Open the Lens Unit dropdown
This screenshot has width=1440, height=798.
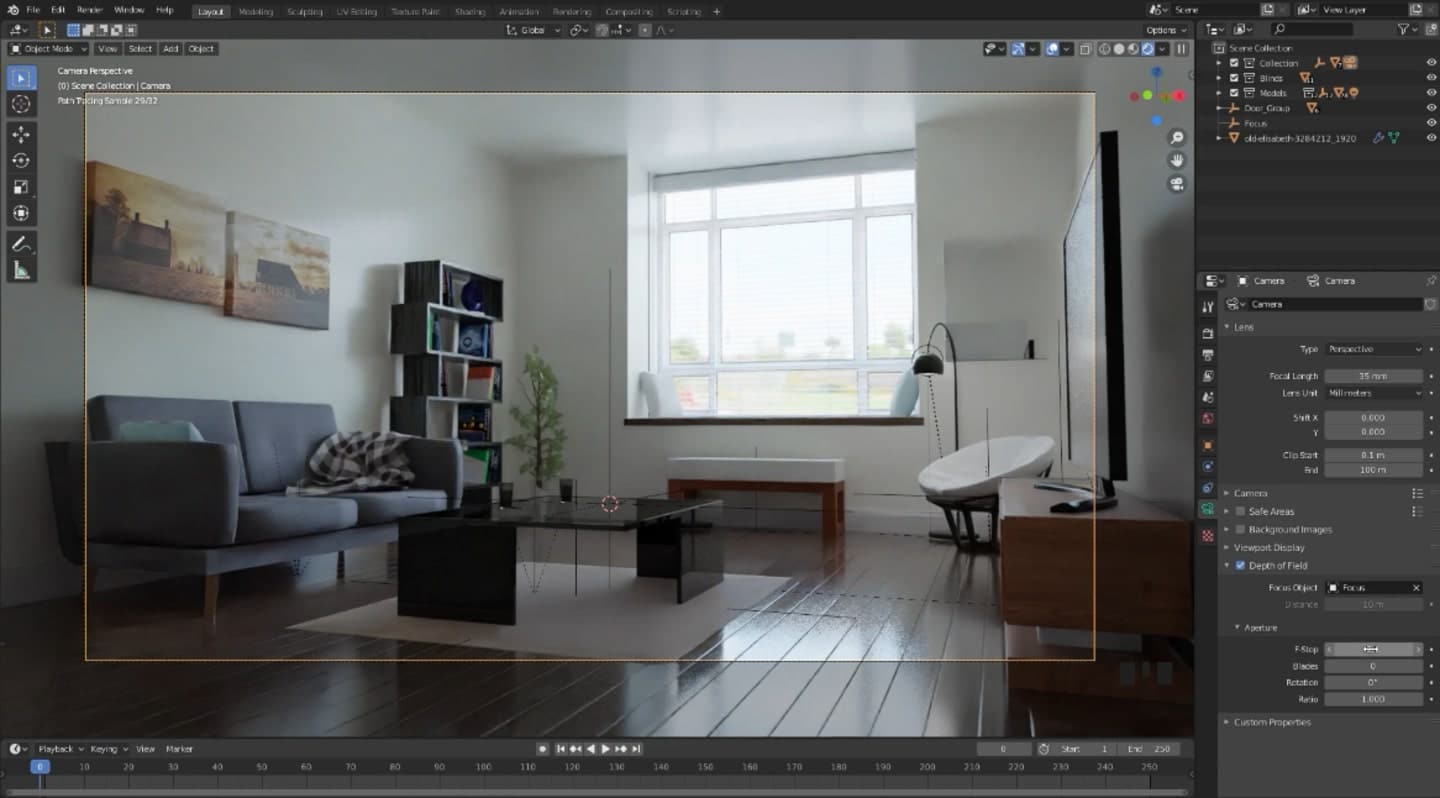pyautogui.click(x=1375, y=393)
